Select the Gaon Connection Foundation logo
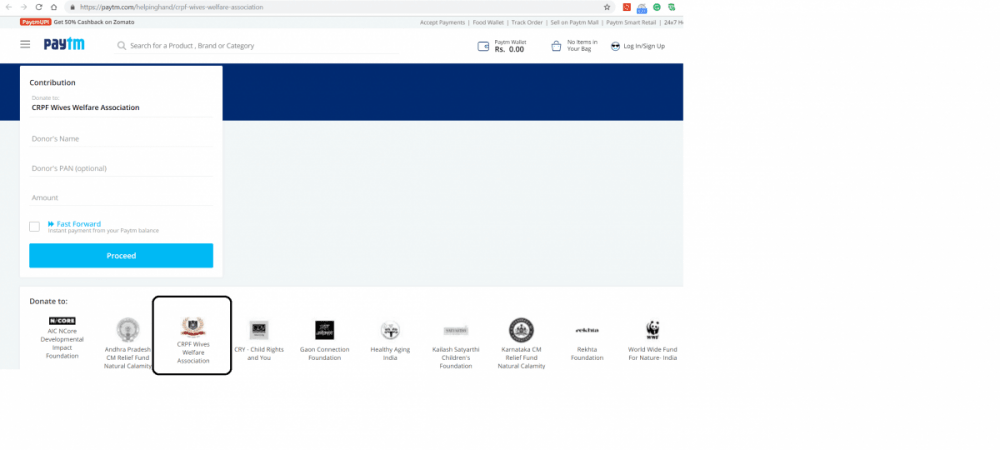The width and height of the screenshot is (1000, 450). coord(324,330)
